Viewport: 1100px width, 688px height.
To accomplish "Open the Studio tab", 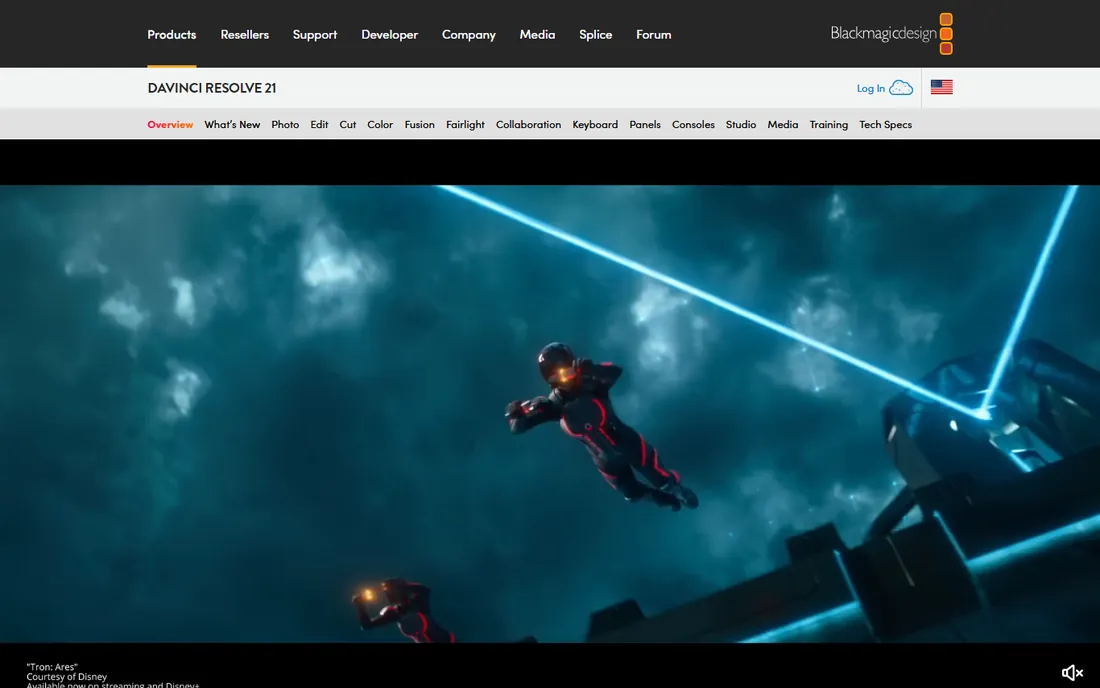I will pyautogui.click(x=741, y=124).
